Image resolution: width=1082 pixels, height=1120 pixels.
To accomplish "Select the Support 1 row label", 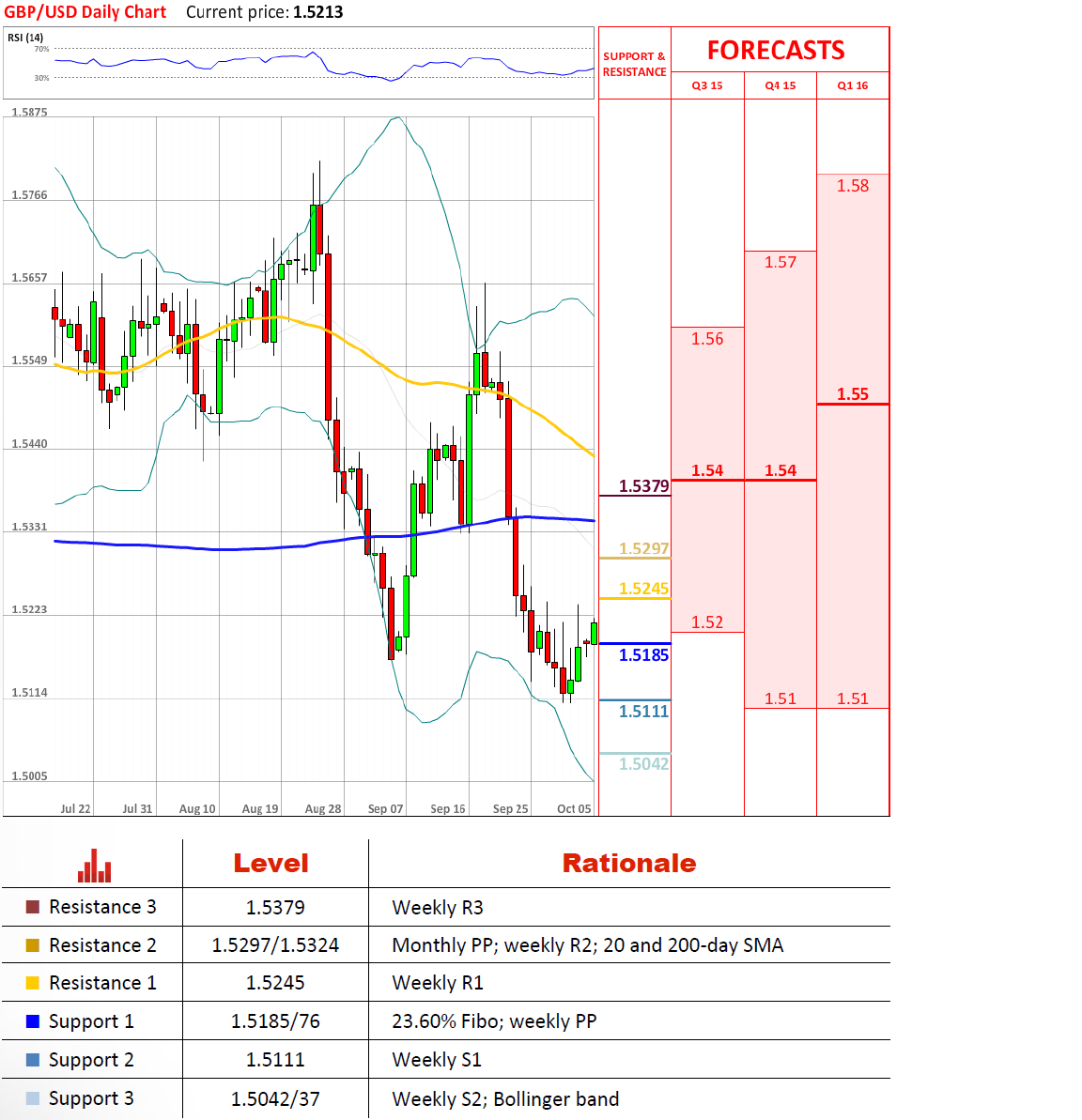I will point(91,1021).
